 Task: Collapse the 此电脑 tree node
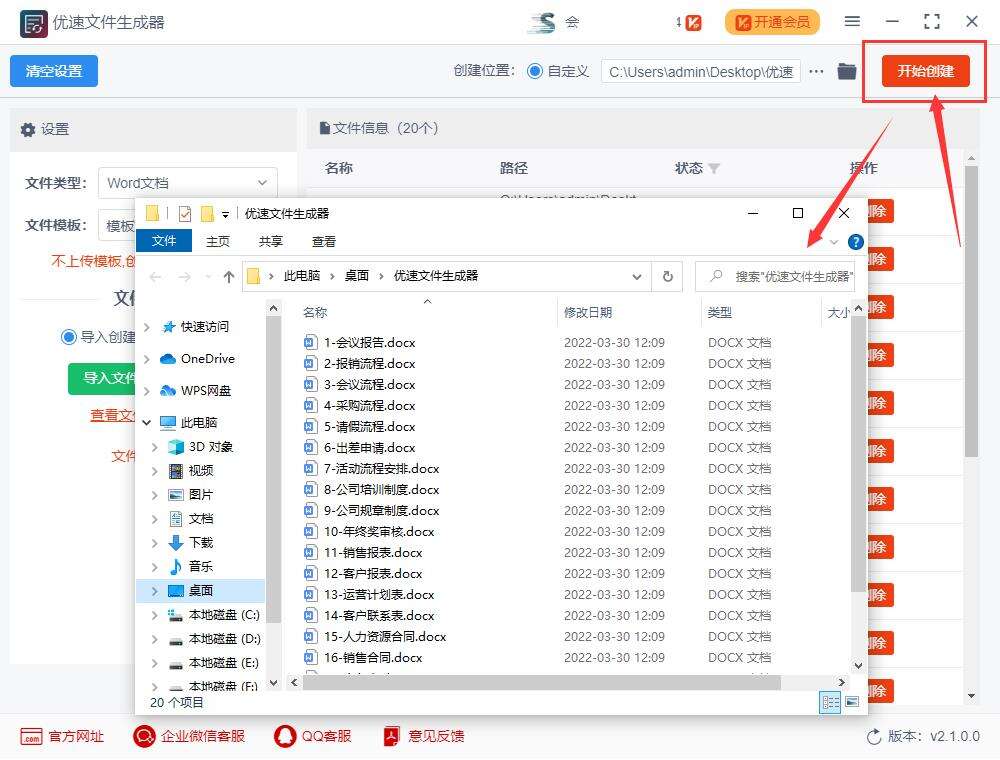click(147, 422)
